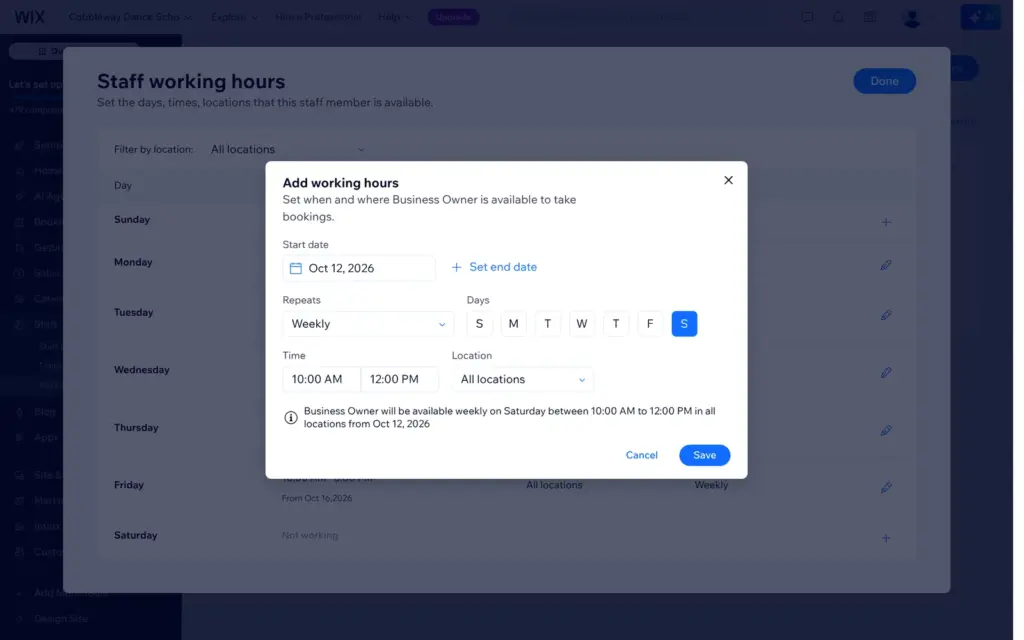The height and width of the screenshot is (640, 1024).
Task: Open Design Site in left sidebar
Action: pos(60,619)
